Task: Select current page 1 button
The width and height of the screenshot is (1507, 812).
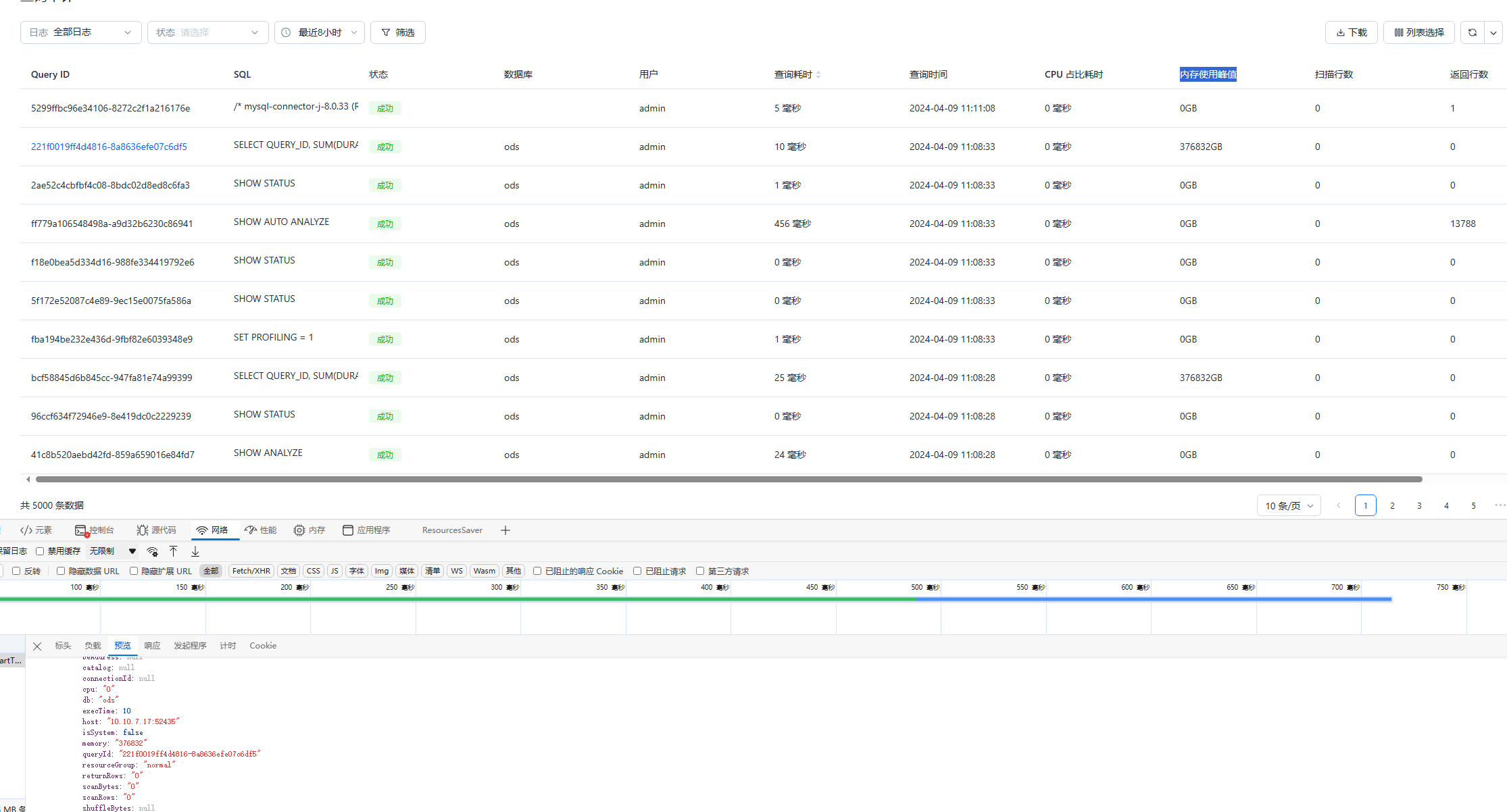Action: pos(1365,505)
